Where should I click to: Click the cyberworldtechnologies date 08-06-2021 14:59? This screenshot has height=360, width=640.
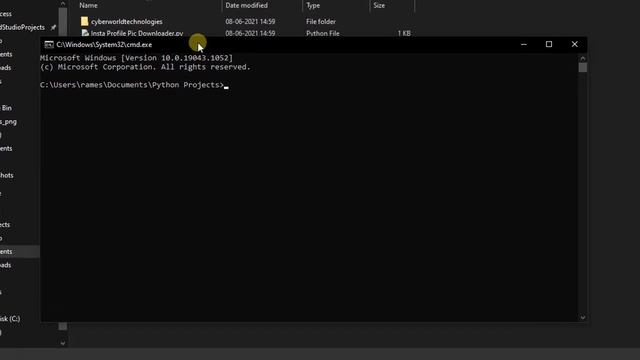250,22
